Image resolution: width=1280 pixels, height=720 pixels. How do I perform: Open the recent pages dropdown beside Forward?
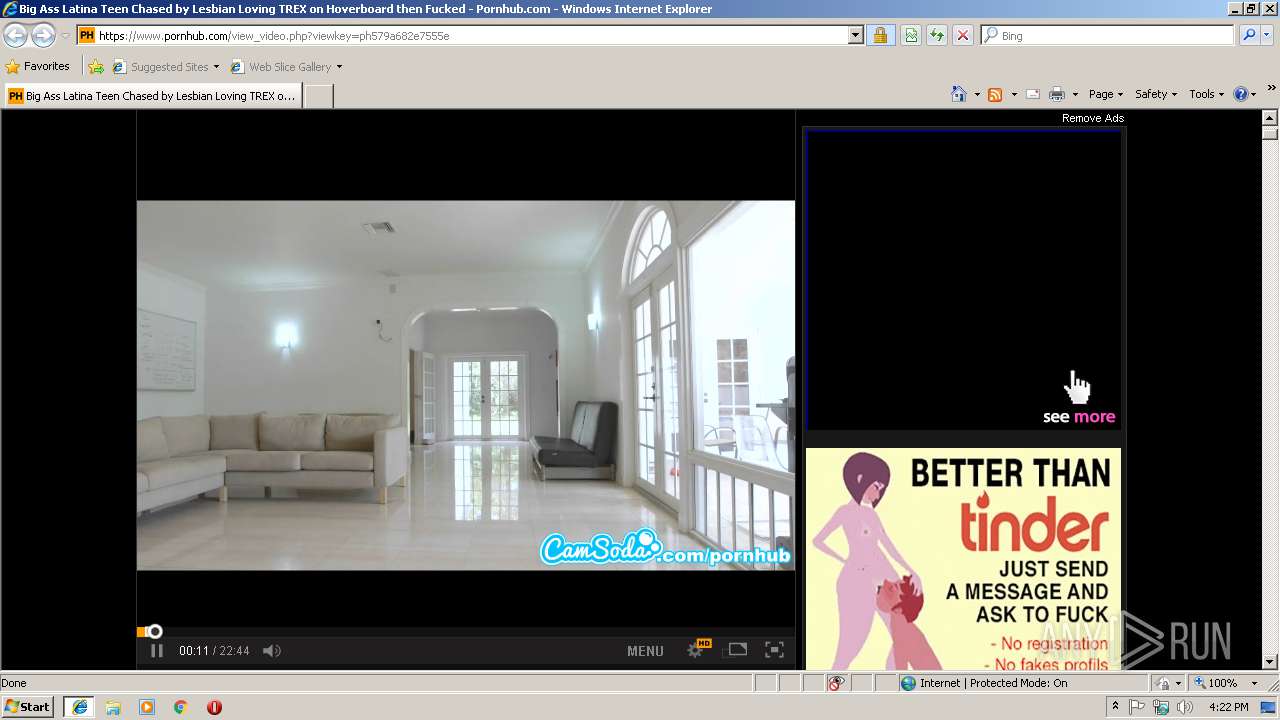tap(65, 36)
